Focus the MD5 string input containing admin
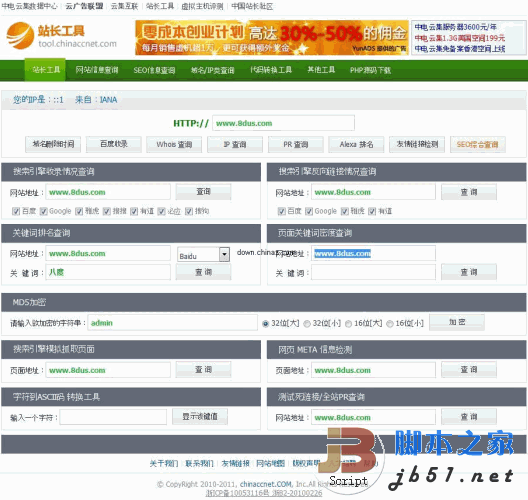The width and height of the screenshot is (528, 500). point(172,323)
